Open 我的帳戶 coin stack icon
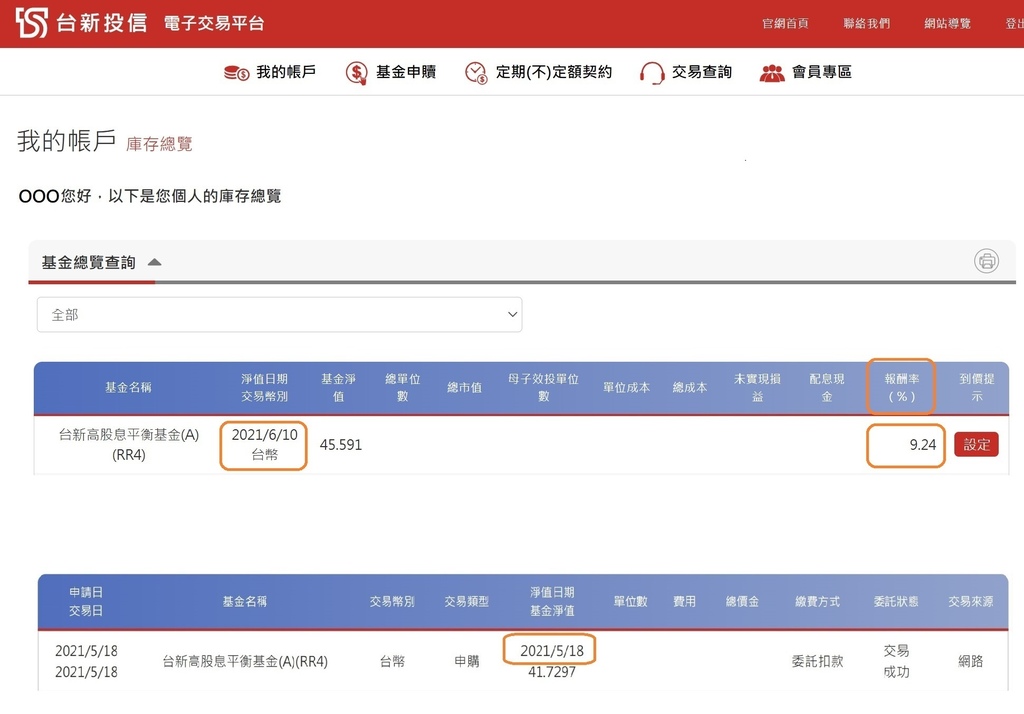 pyautogui.click(x=238, y=71)
